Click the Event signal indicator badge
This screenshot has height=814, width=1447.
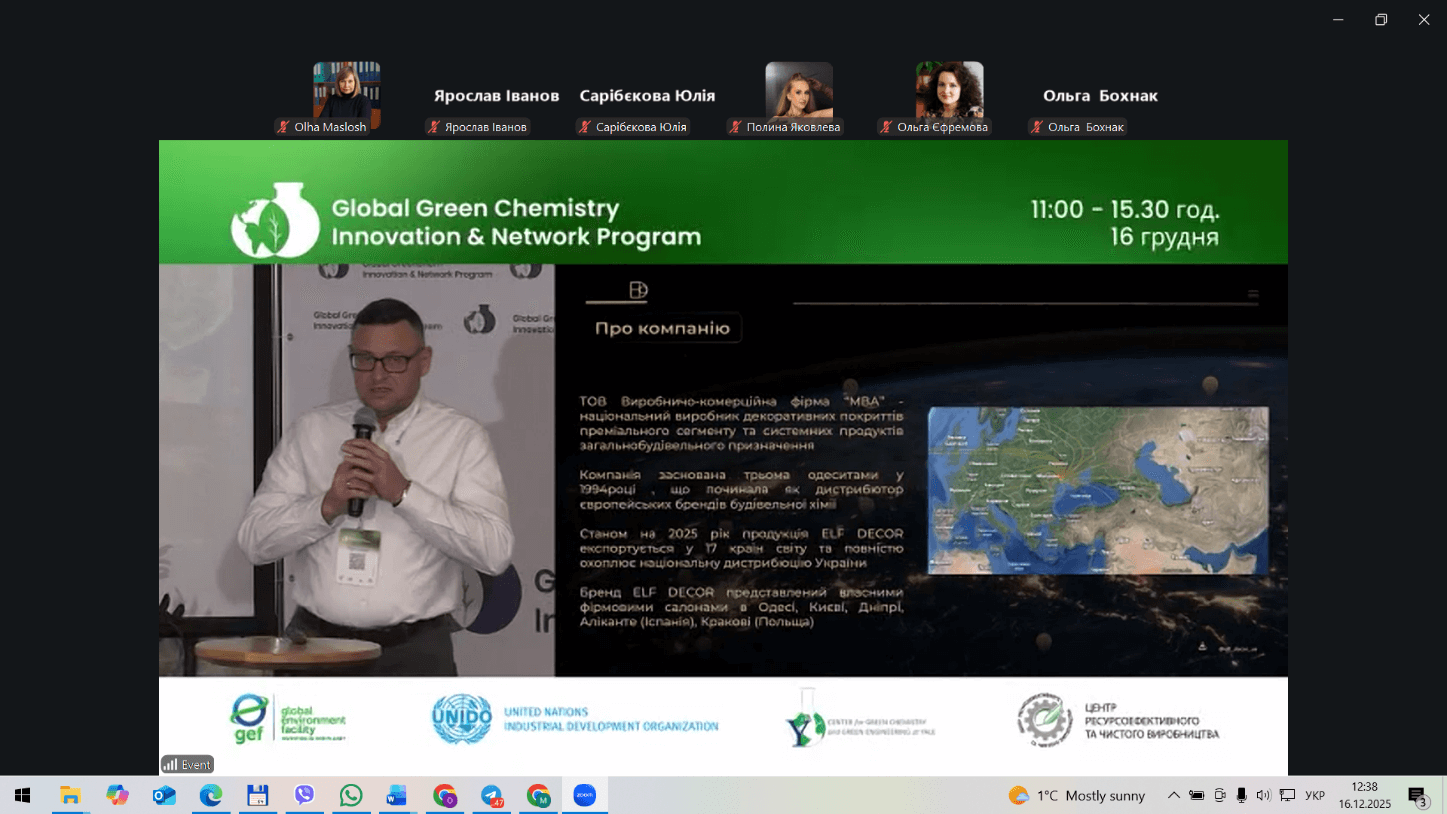coord(187,764)
